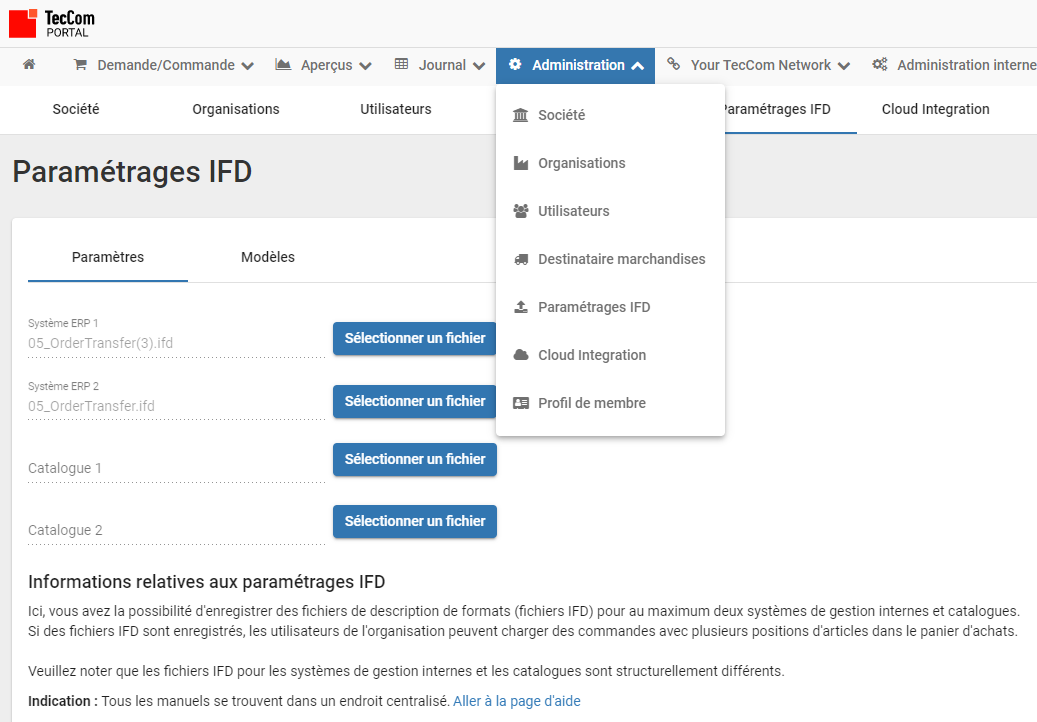Switch to the Modèles tab
The image size is (1037, 722).
(x=268, y=257)
